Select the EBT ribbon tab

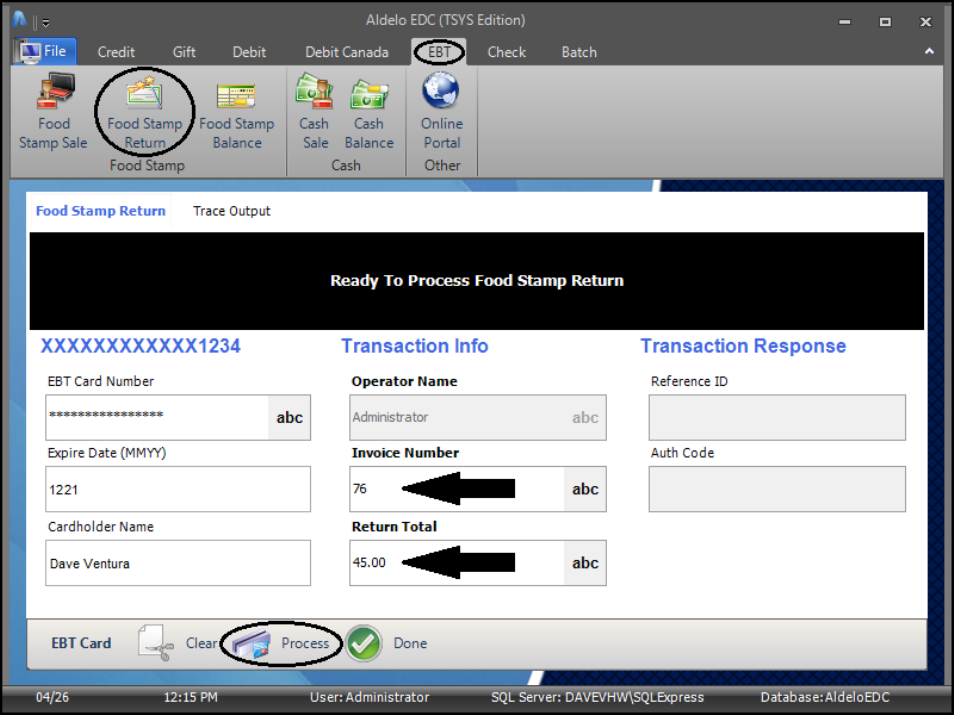[439, 52]
